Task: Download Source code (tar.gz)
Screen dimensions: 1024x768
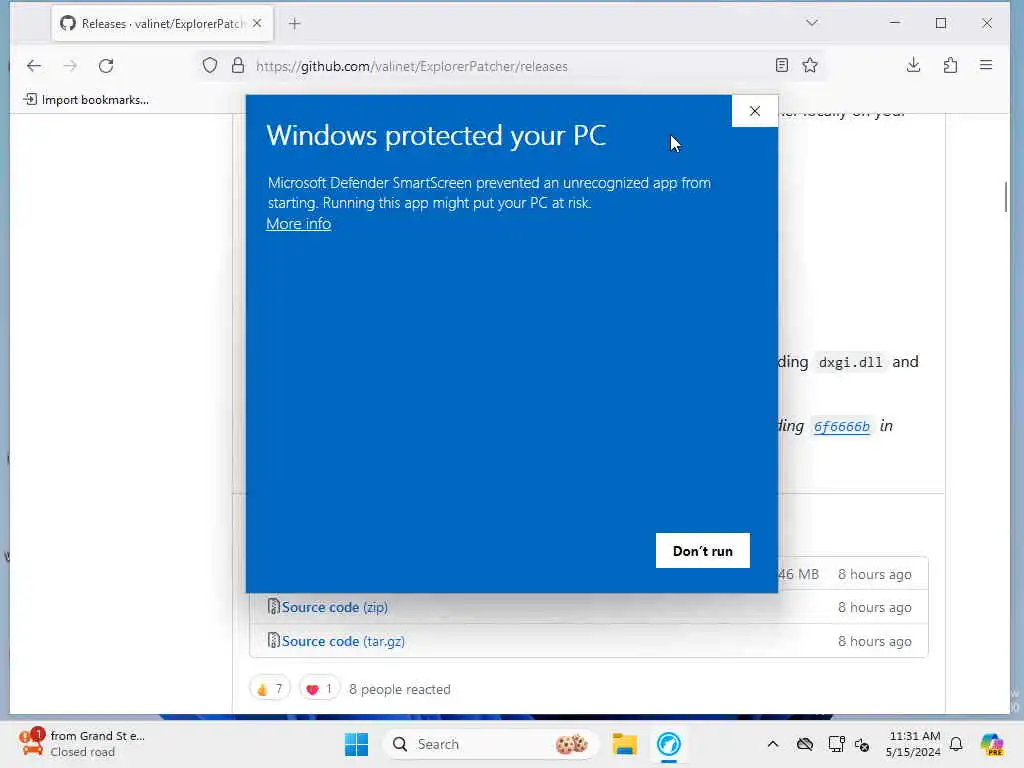Action: coord(343,641)
